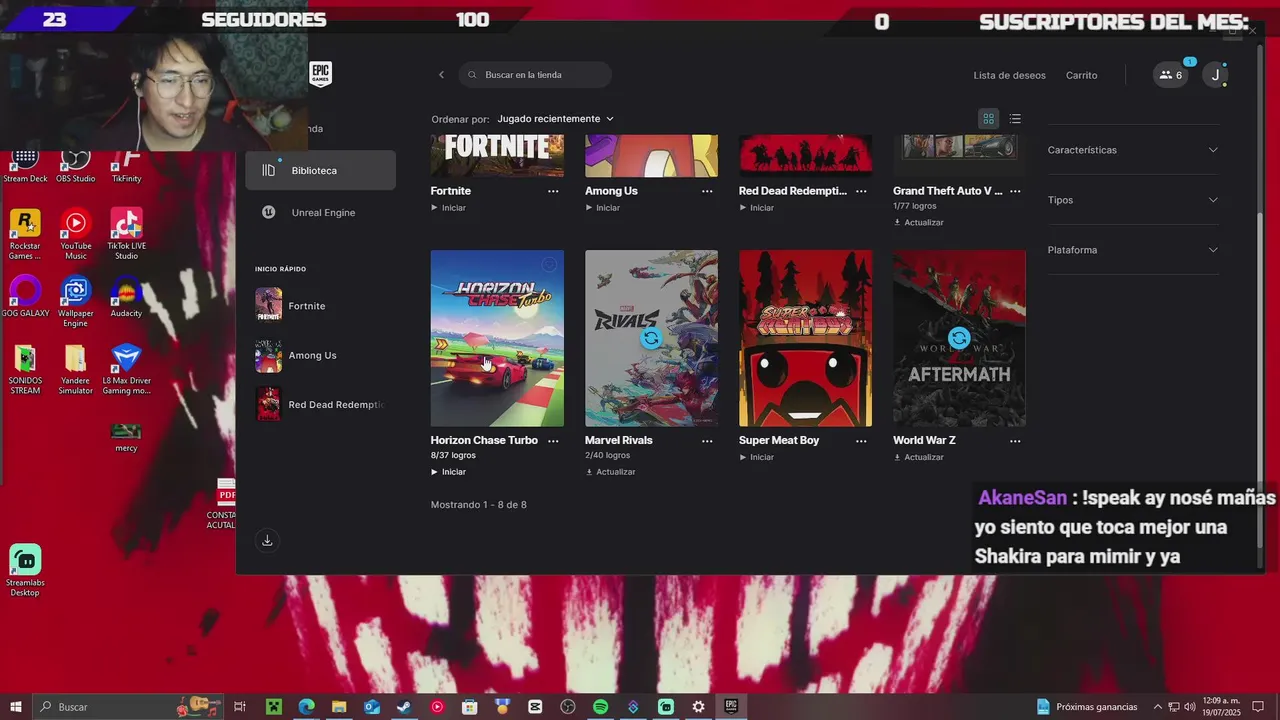Click Iniciar under Fortnite

click(448, 208)
